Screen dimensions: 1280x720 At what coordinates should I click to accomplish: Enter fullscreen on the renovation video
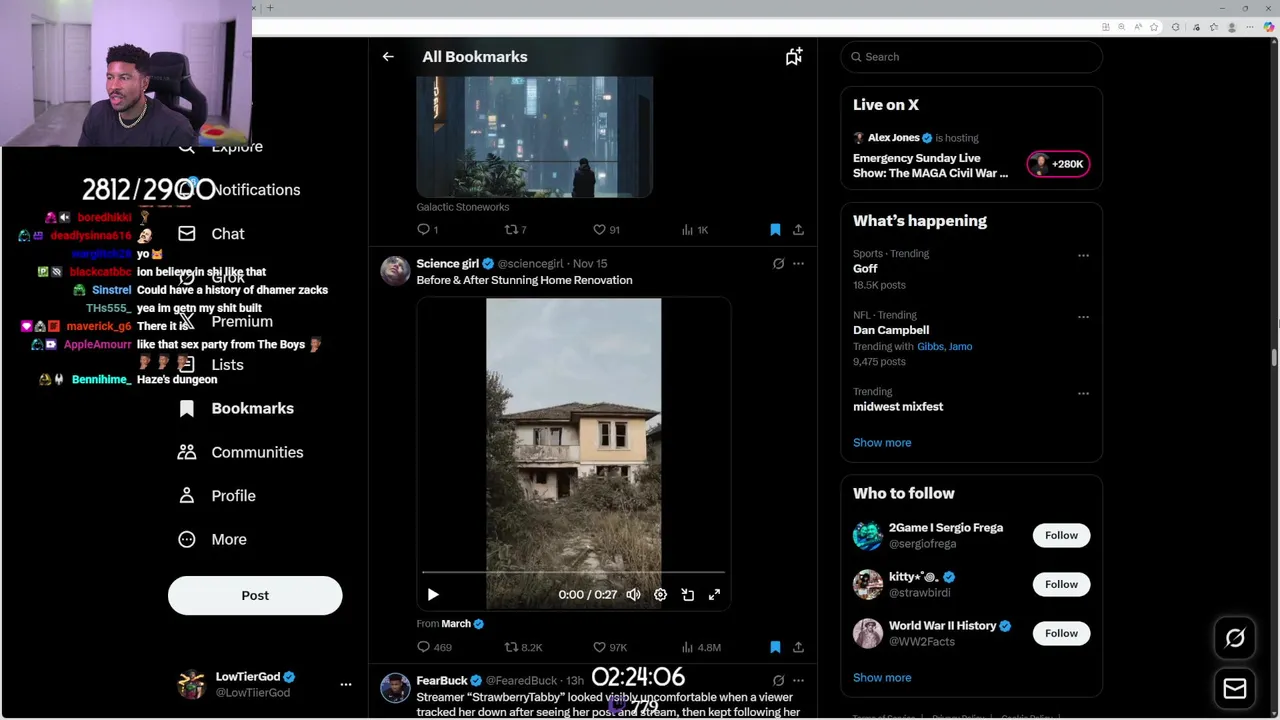(x=714, y=594)
